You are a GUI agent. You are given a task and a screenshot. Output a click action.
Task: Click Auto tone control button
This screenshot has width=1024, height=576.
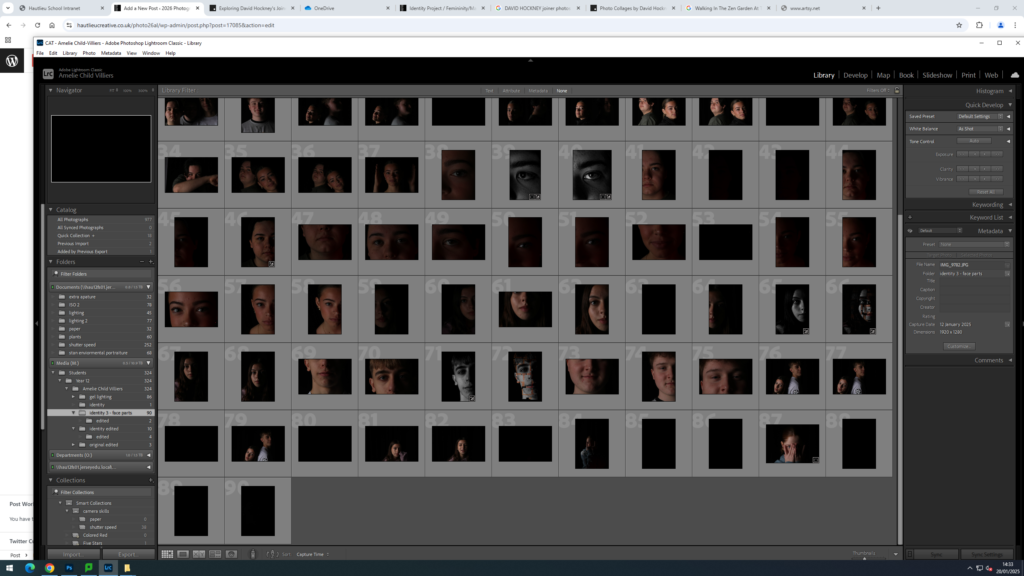point(974,141)
